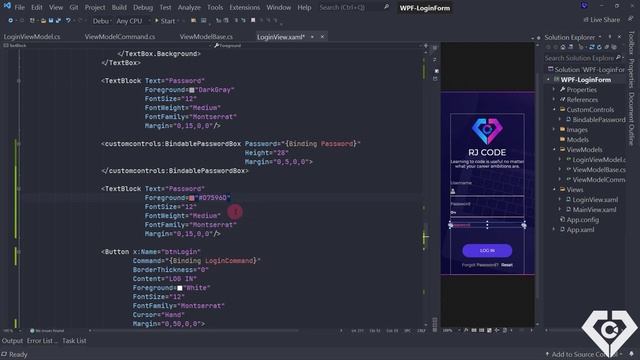Click the Start debugging button

pyautogui.click(x=164, y=21)
